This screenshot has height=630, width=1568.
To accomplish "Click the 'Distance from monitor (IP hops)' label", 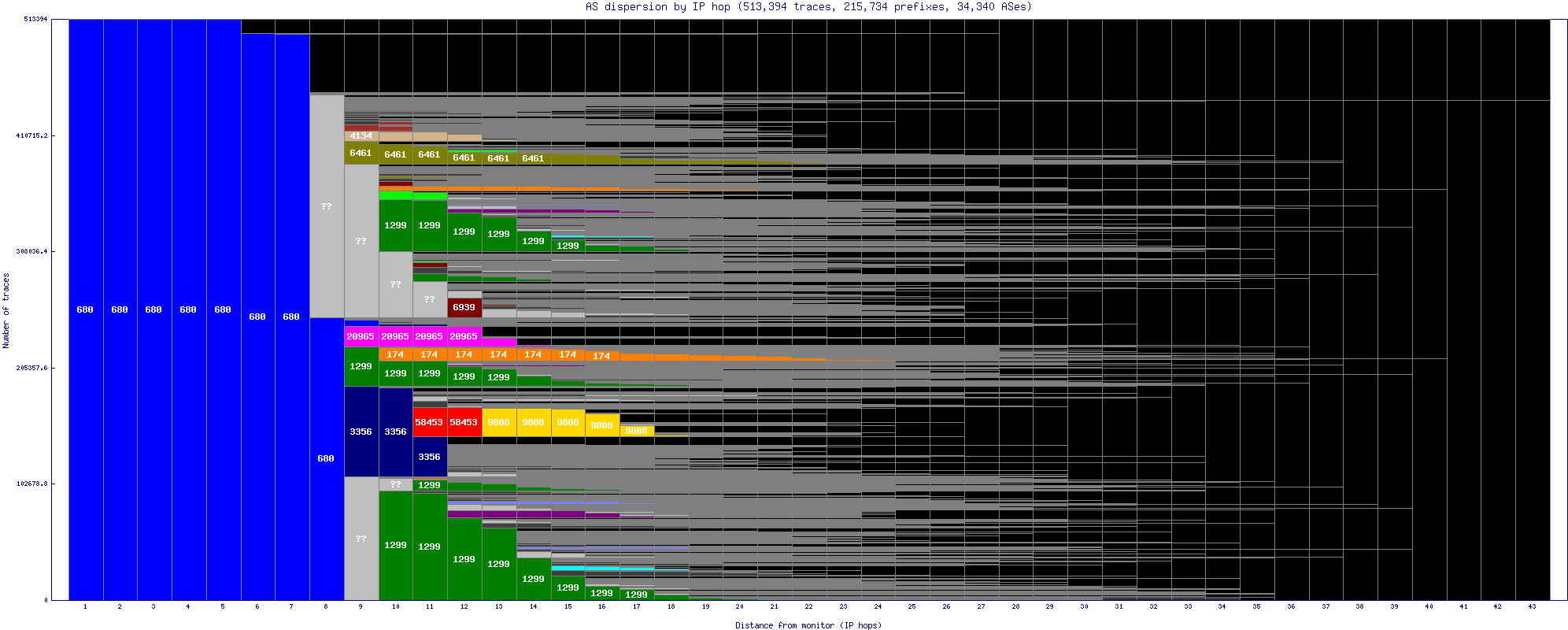I will 808,625.
